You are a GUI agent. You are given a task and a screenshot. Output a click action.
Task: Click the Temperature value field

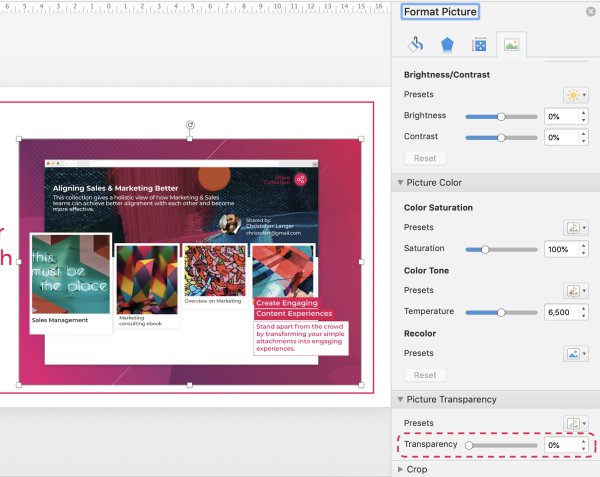coord(561,312)
